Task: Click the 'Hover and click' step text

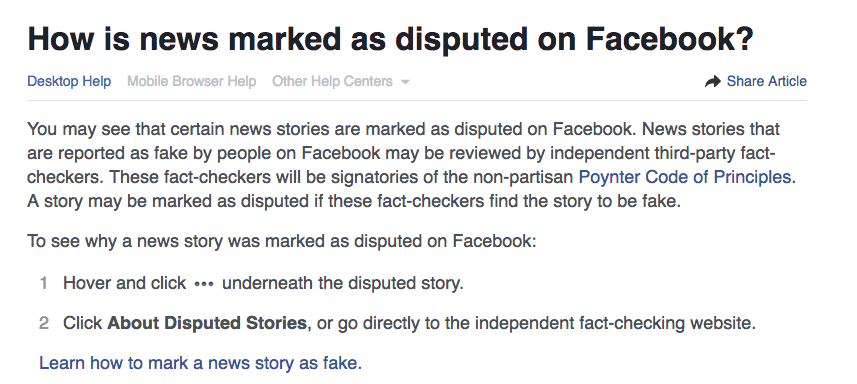Action: point(125,283)
